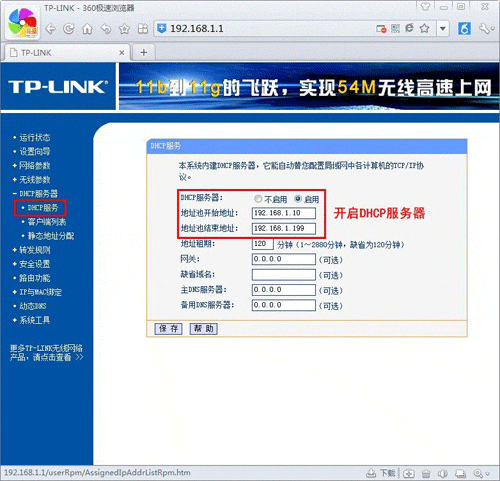Click the TP-LINK logo
The width and height of the screenshot is (500, 481).
pos(58,87)
